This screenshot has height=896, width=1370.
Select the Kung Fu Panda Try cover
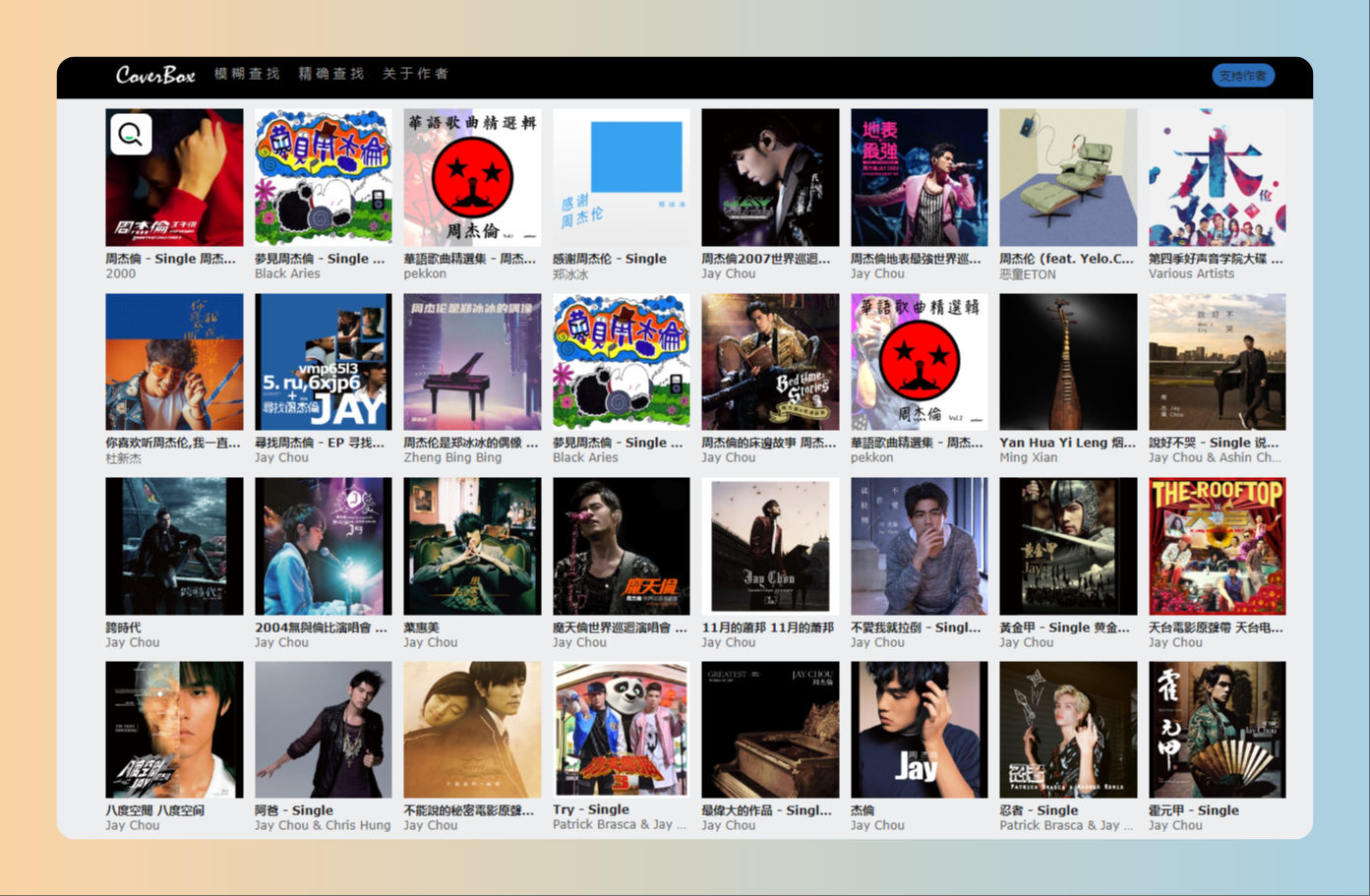click(x=621, y=729)
